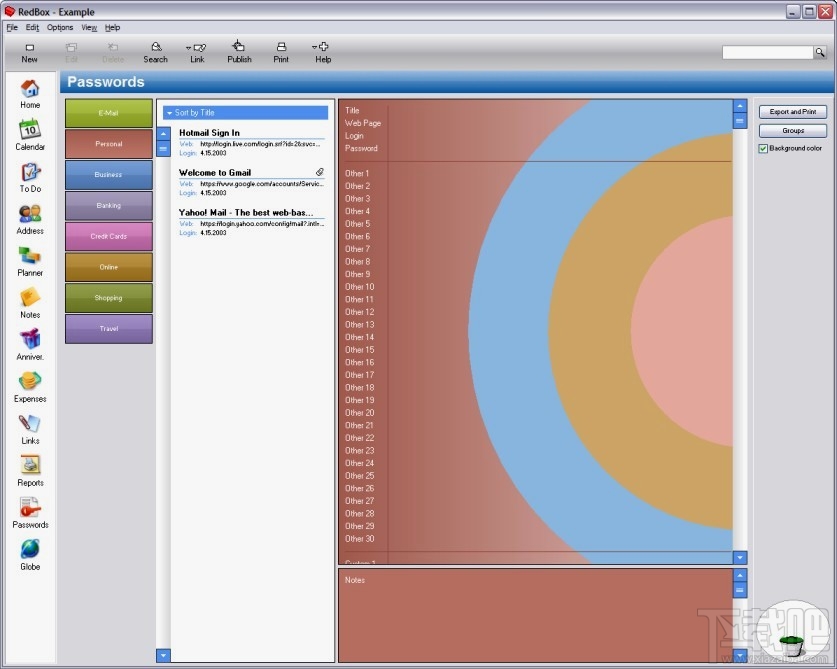Click the Print toolbar icon

[x=281, y=47]
